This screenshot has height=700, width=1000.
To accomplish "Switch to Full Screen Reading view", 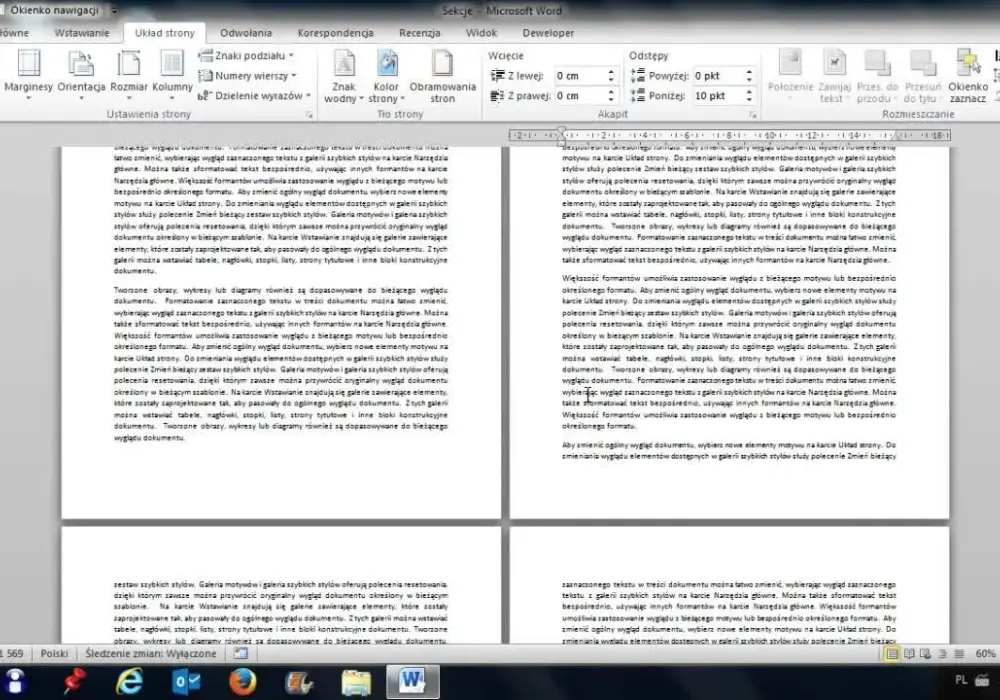I will pyautogui.click(x=909, y=653).
